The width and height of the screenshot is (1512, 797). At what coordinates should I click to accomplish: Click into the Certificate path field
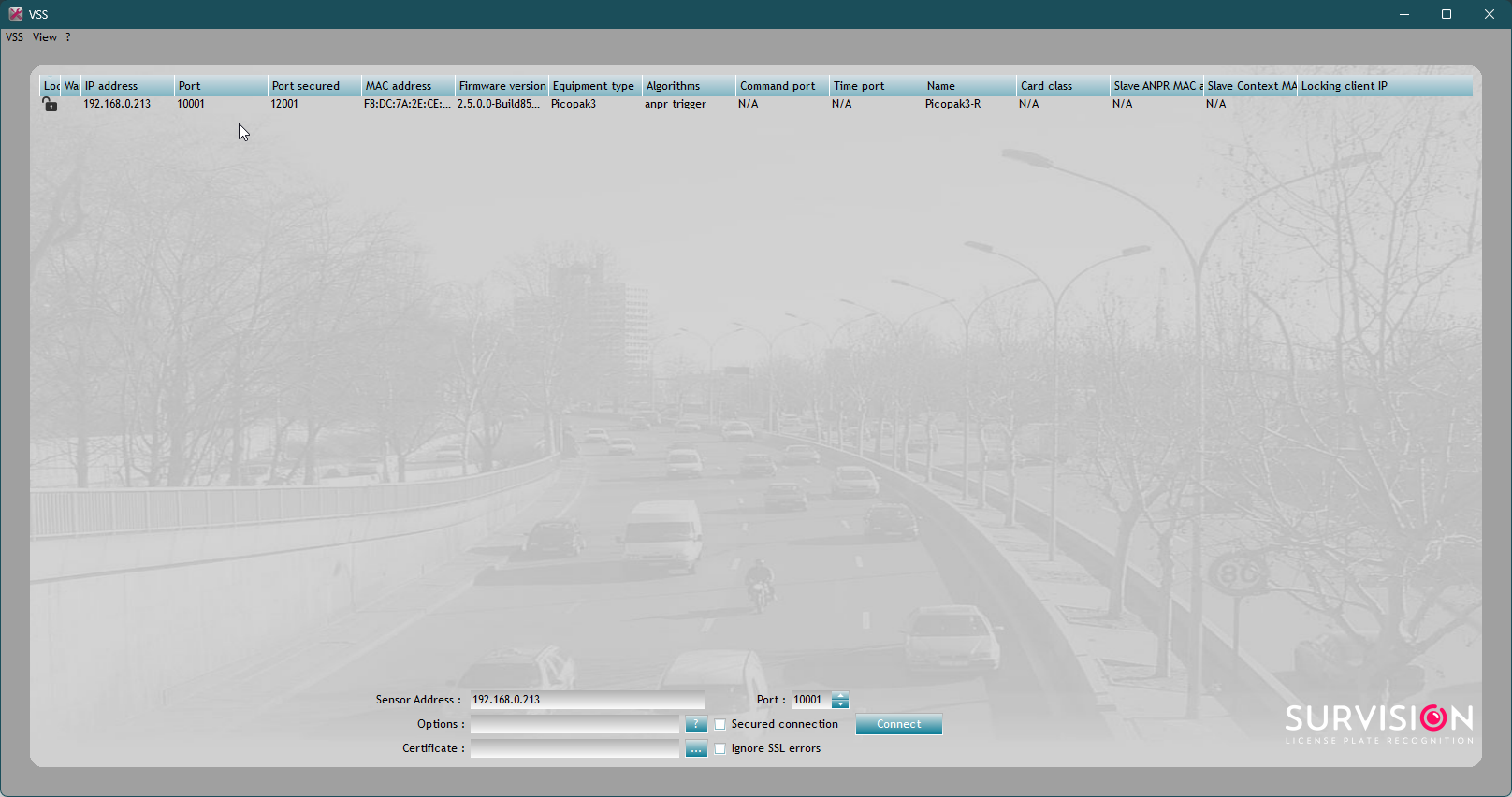pyautogui.click(x=574, y=748)
